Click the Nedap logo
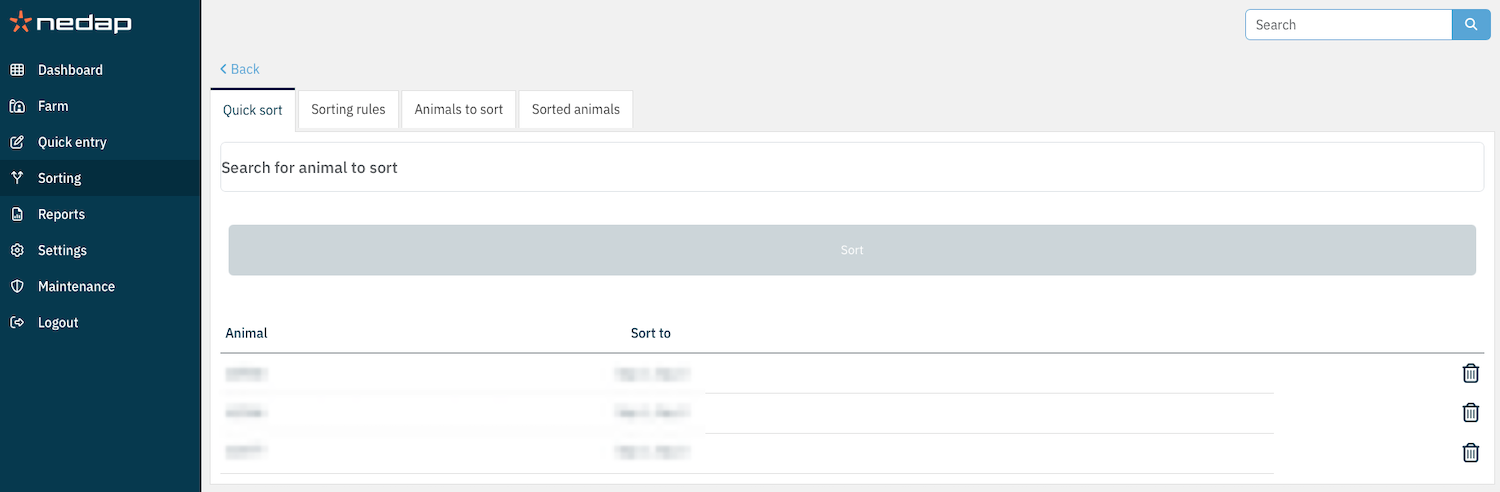 tap(70, 22)
